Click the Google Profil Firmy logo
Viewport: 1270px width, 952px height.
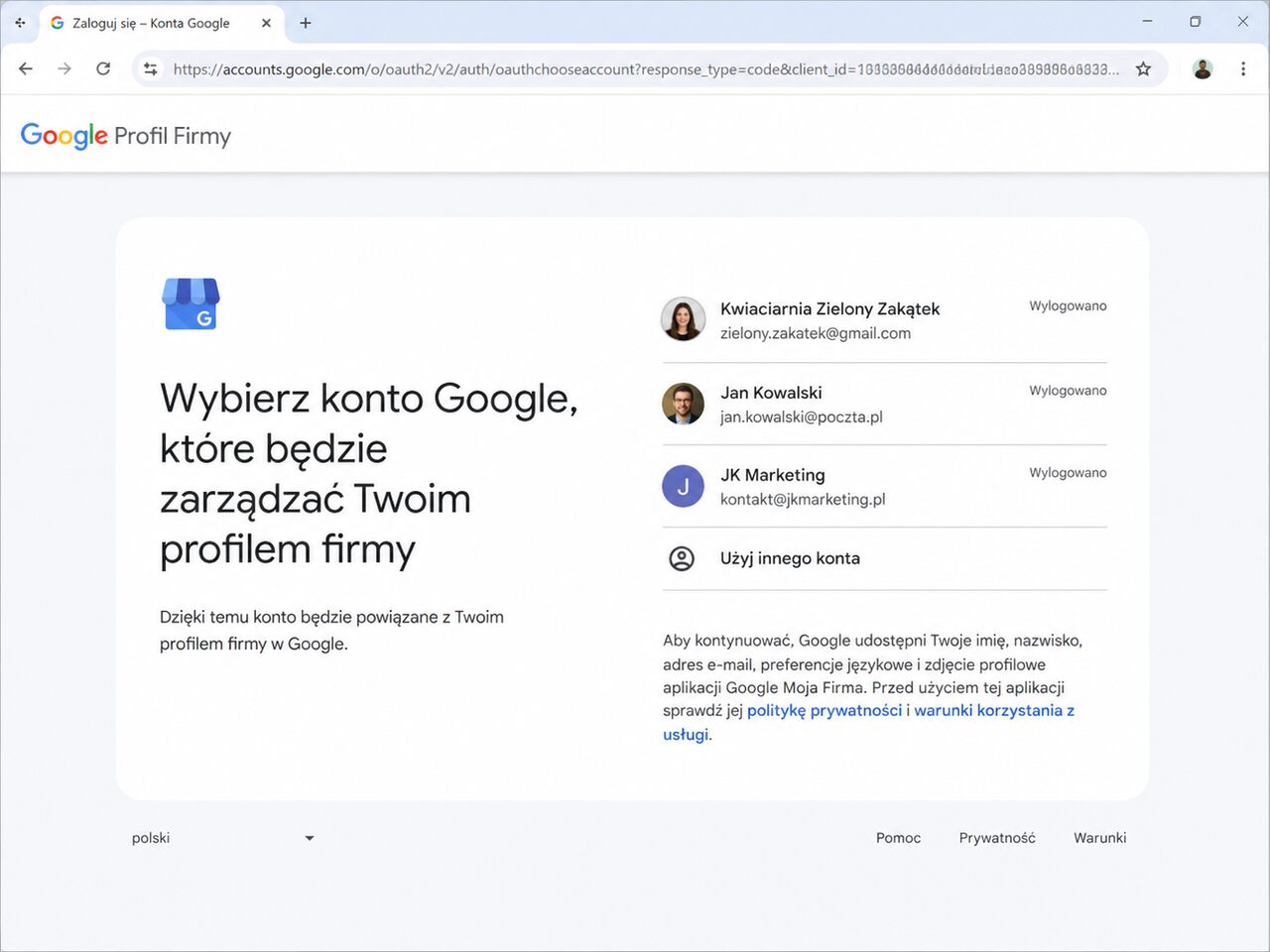126,136
